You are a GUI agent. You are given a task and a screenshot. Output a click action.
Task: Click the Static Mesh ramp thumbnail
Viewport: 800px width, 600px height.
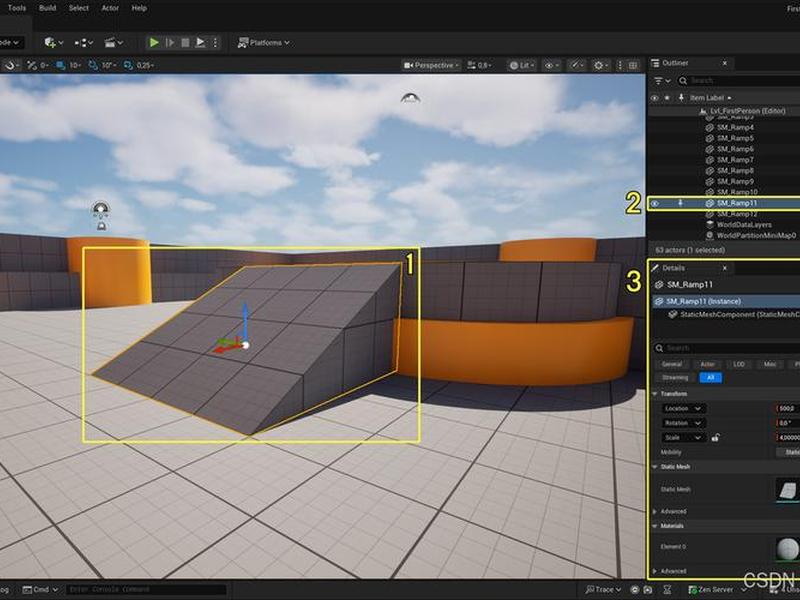click(787, 490)
